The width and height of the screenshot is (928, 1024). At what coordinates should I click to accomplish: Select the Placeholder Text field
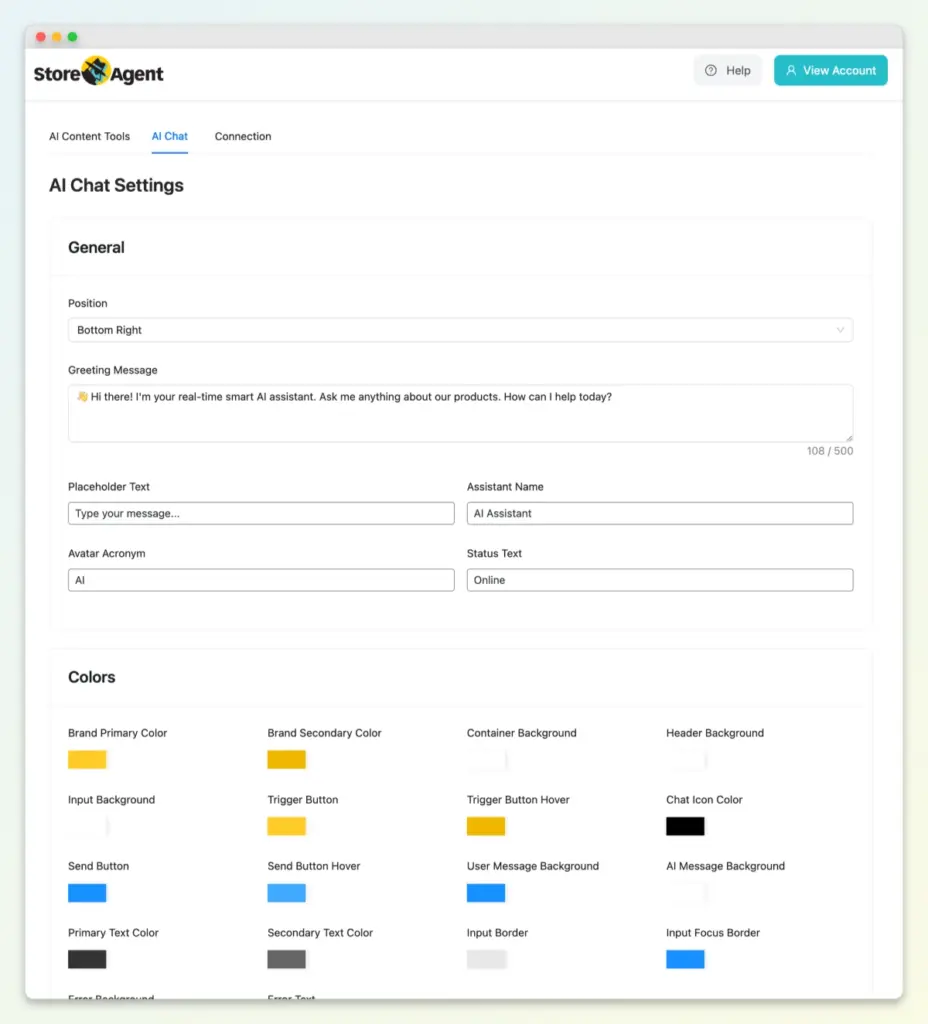(260, 513)
